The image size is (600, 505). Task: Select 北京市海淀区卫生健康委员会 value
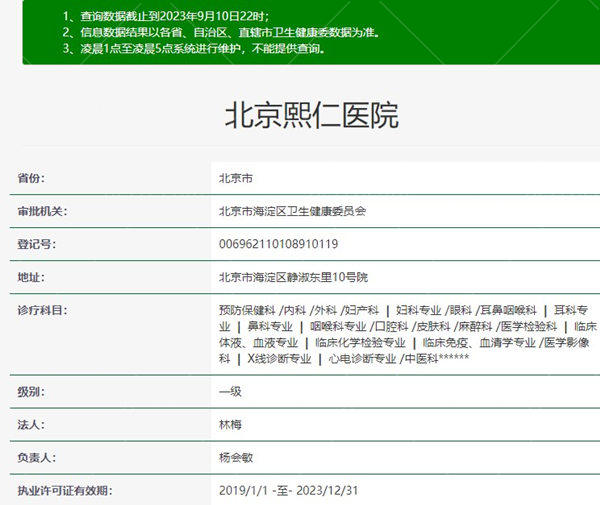[292, 211]
